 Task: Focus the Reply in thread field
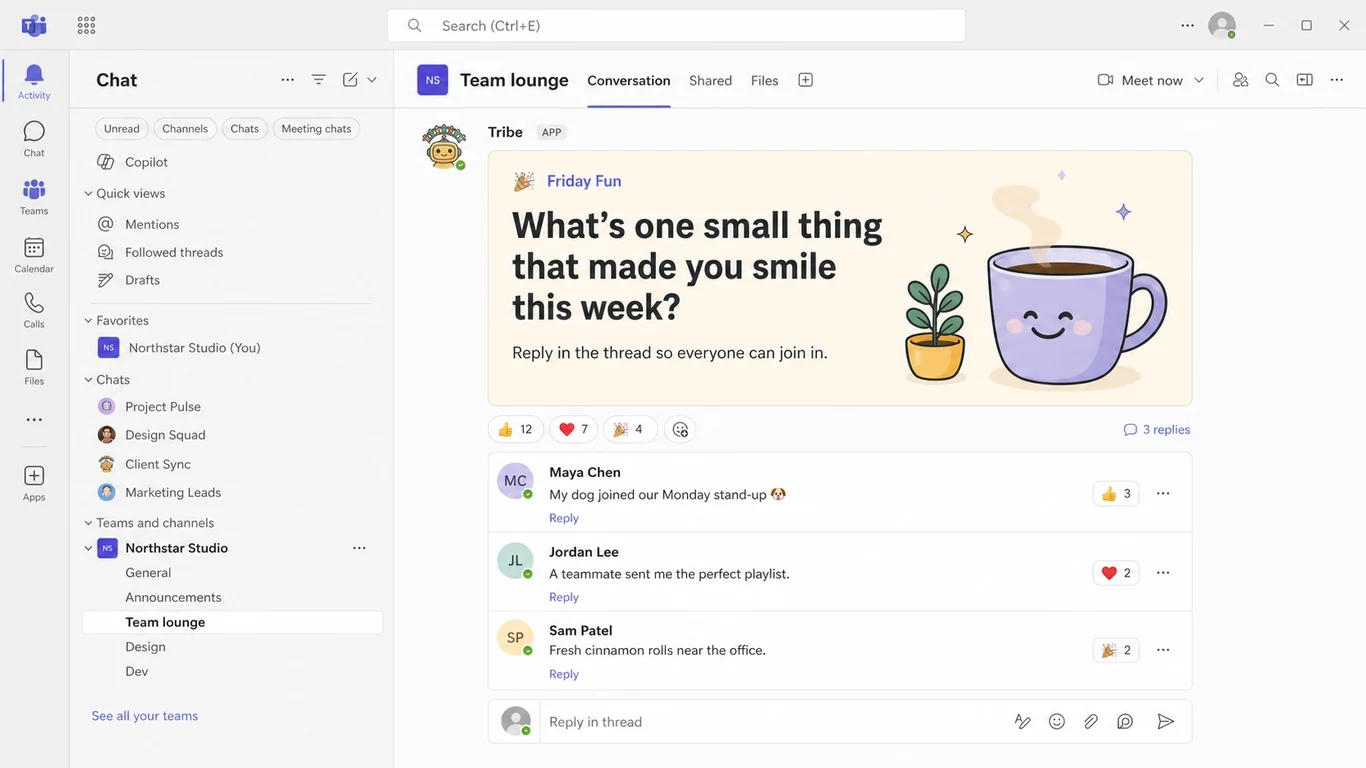[x=775, y=722]
